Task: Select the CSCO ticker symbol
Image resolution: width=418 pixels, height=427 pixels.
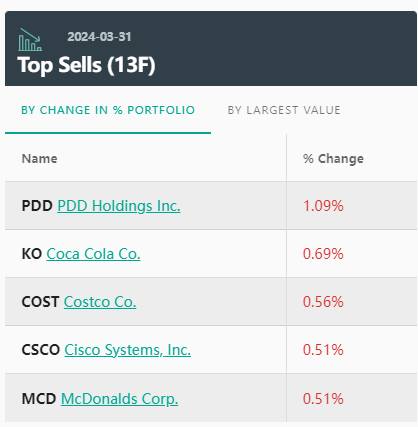Action: [x=41, y=350]
